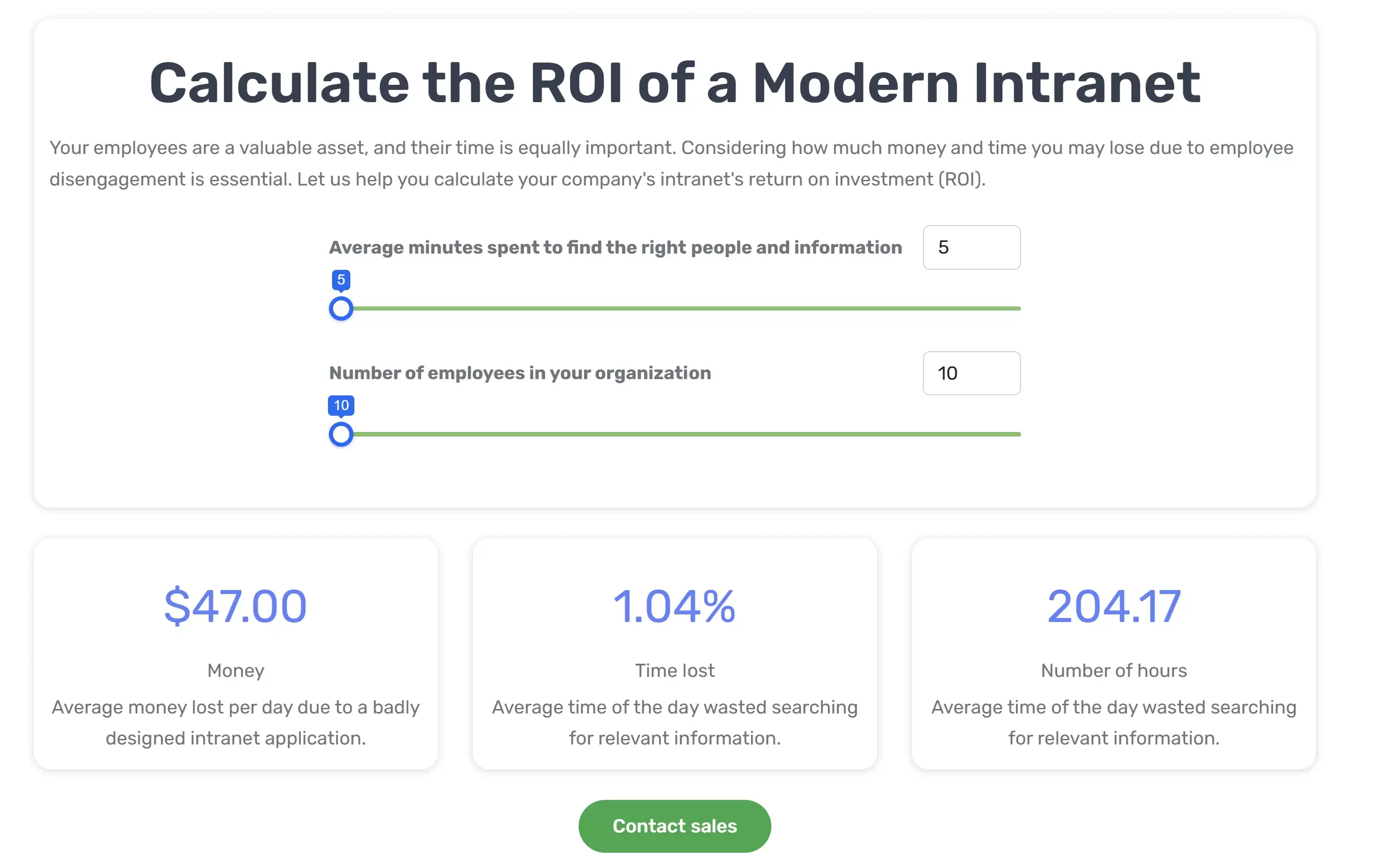Click the middle of the employees slider track
Image resolution: width=1379 pixels, height=868 pixels.
click(681, 435)
